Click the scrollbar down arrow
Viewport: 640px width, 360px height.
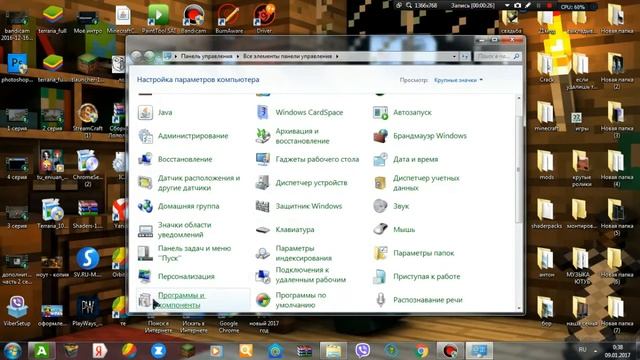(519, 309)
